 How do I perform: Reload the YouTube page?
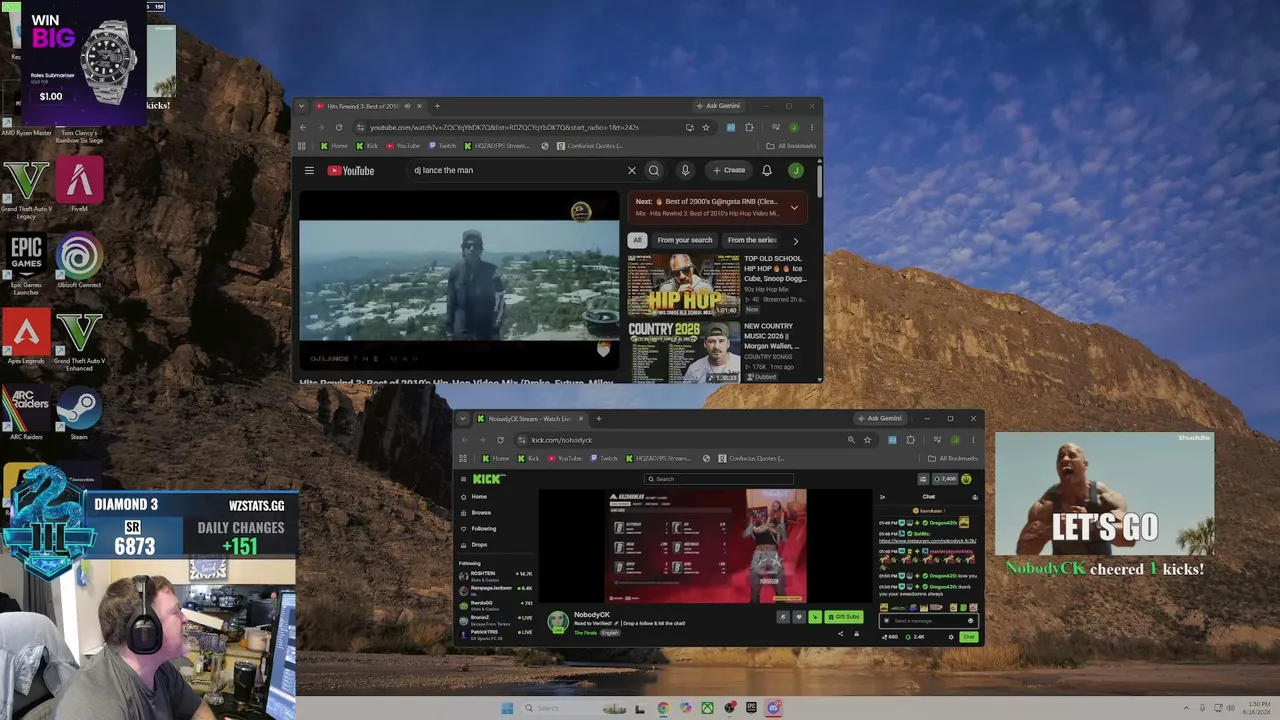click(x=339, y=127)
